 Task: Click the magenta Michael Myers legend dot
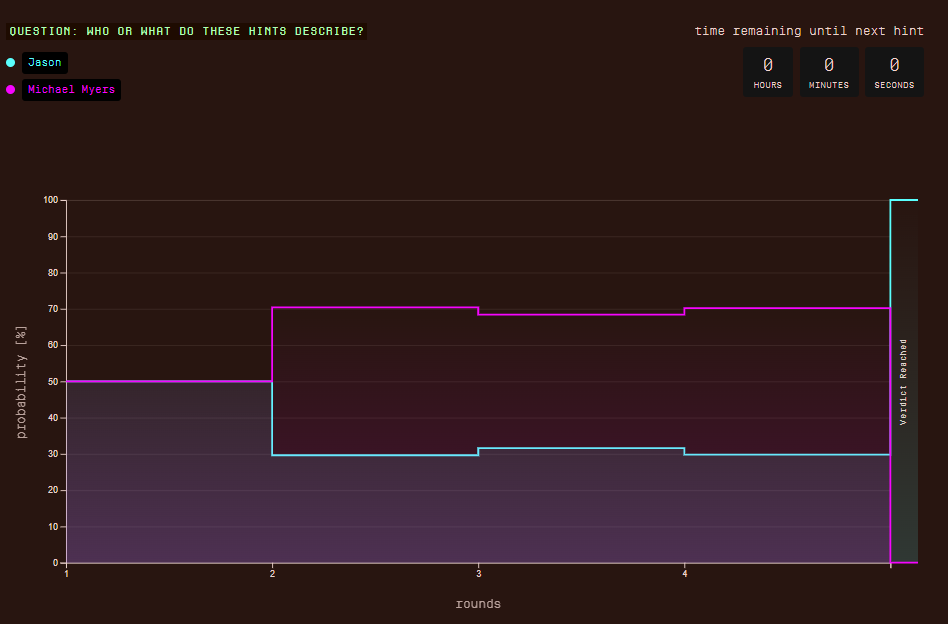(10, 89)
